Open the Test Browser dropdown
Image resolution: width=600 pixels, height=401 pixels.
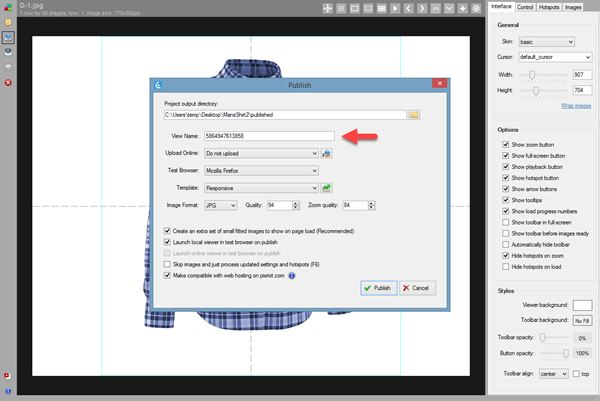pos(260,170)
